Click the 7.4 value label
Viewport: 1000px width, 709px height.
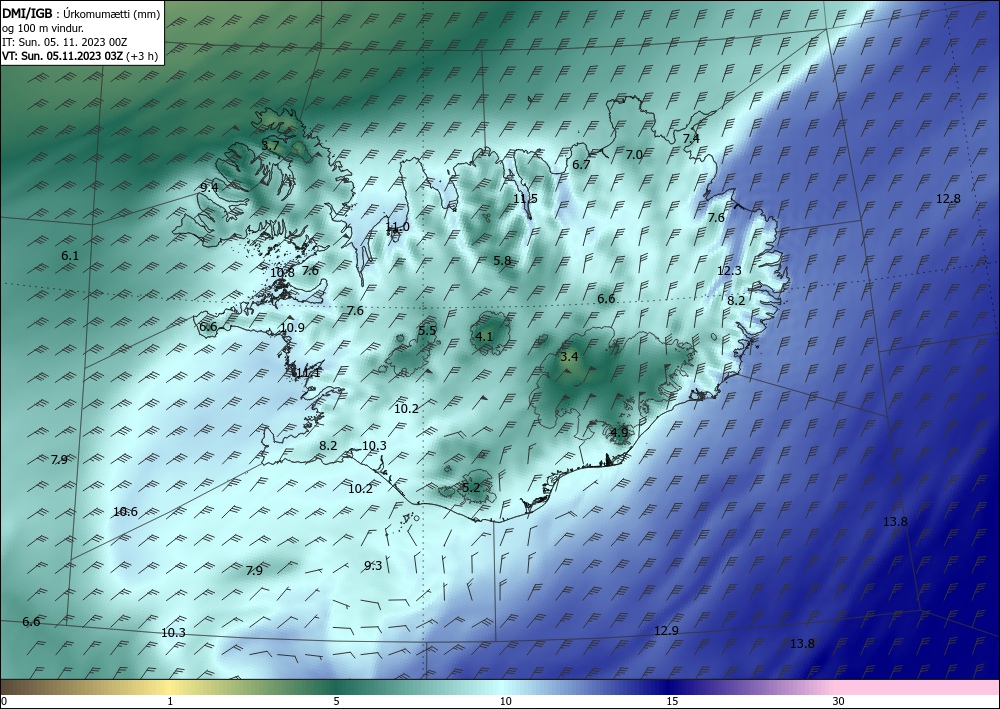691,138
